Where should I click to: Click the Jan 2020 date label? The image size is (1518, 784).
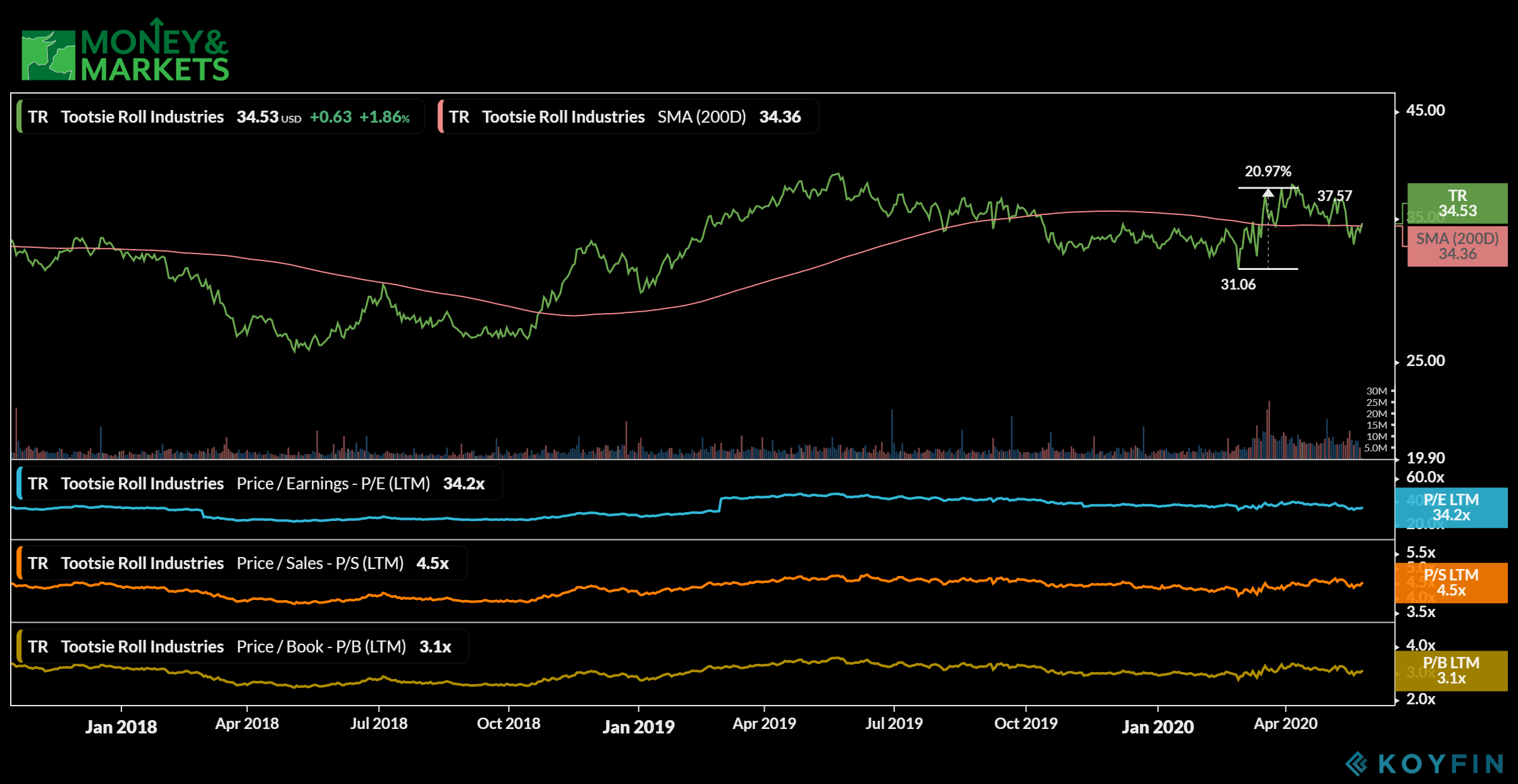(1158, 727)
